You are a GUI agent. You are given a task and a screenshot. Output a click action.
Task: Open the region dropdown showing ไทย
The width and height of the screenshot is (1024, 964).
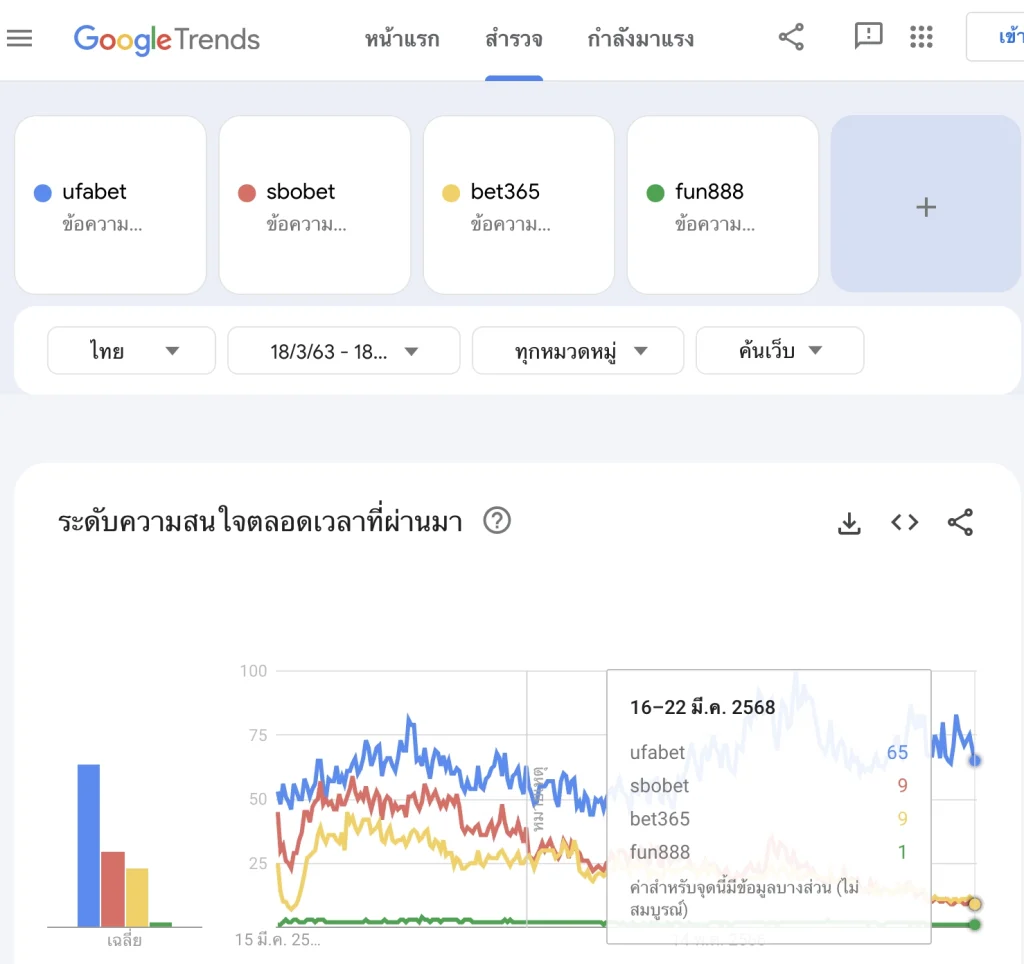pyautogui.click(x=130, y=350)
